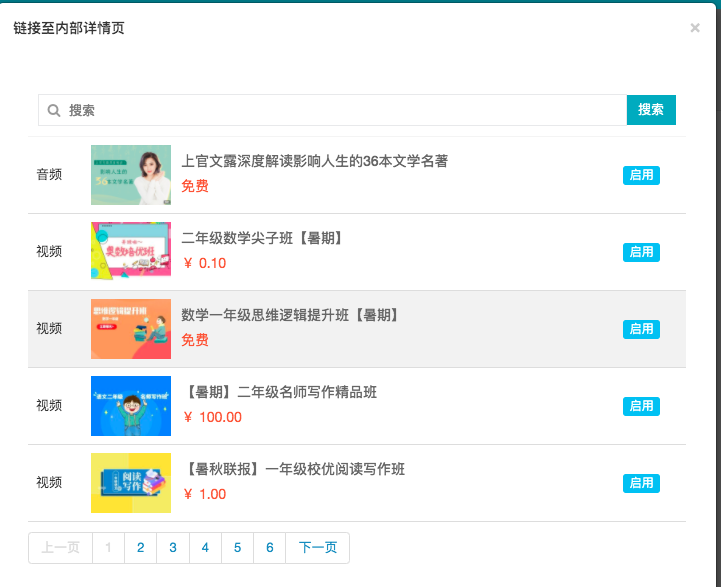721x587 pixels.
Task: Go to page 3
Action: (x=173, y=548)
